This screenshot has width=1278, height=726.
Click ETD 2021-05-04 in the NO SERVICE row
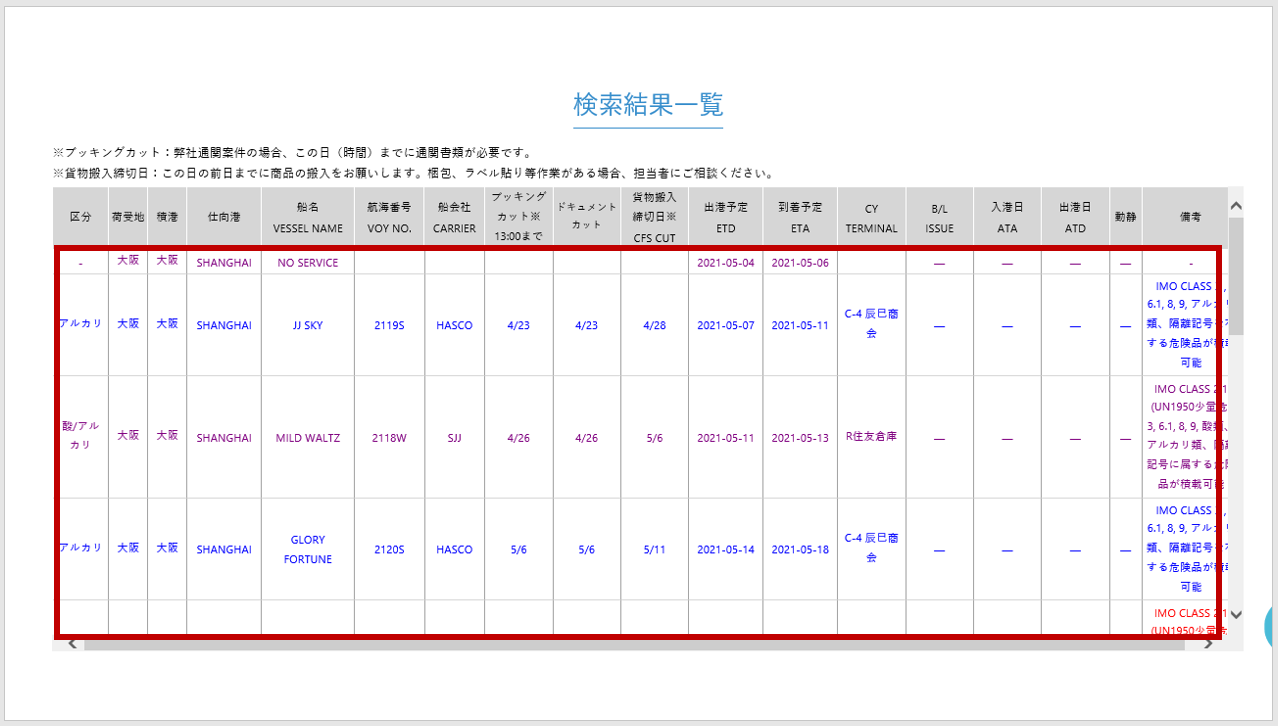[726, 263]
